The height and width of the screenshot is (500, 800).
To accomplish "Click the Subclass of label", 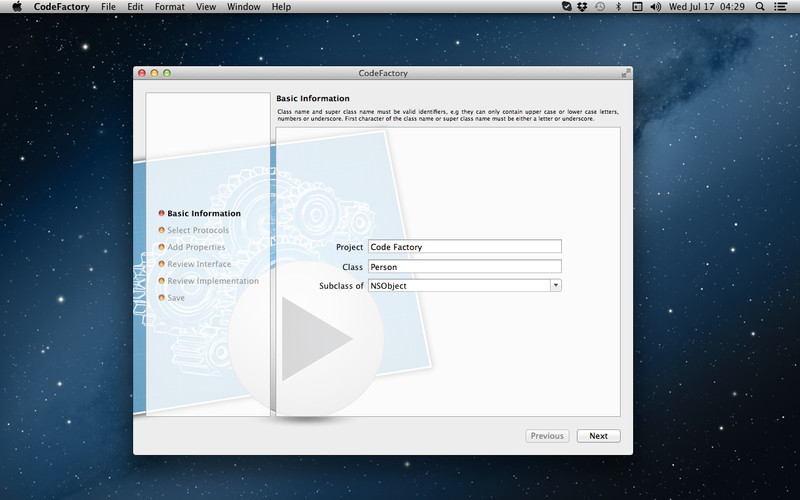I will [x=341, y=286].
